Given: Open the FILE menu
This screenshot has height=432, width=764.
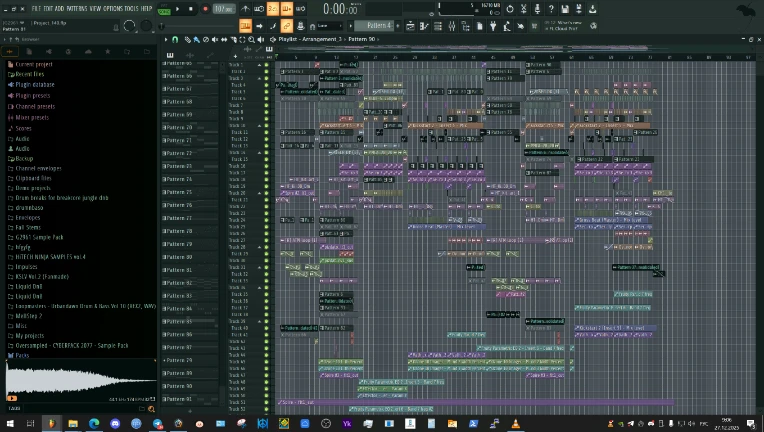Looking at the screenshot, I should [36, 8].
